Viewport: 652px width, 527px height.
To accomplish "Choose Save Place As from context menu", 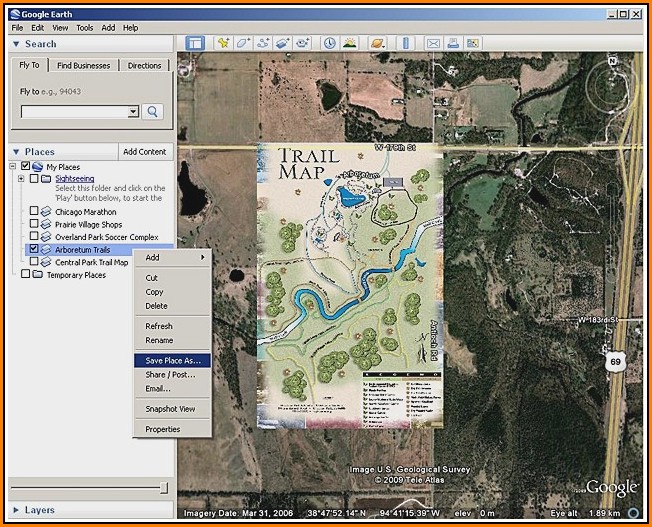I will click(172, 360).
